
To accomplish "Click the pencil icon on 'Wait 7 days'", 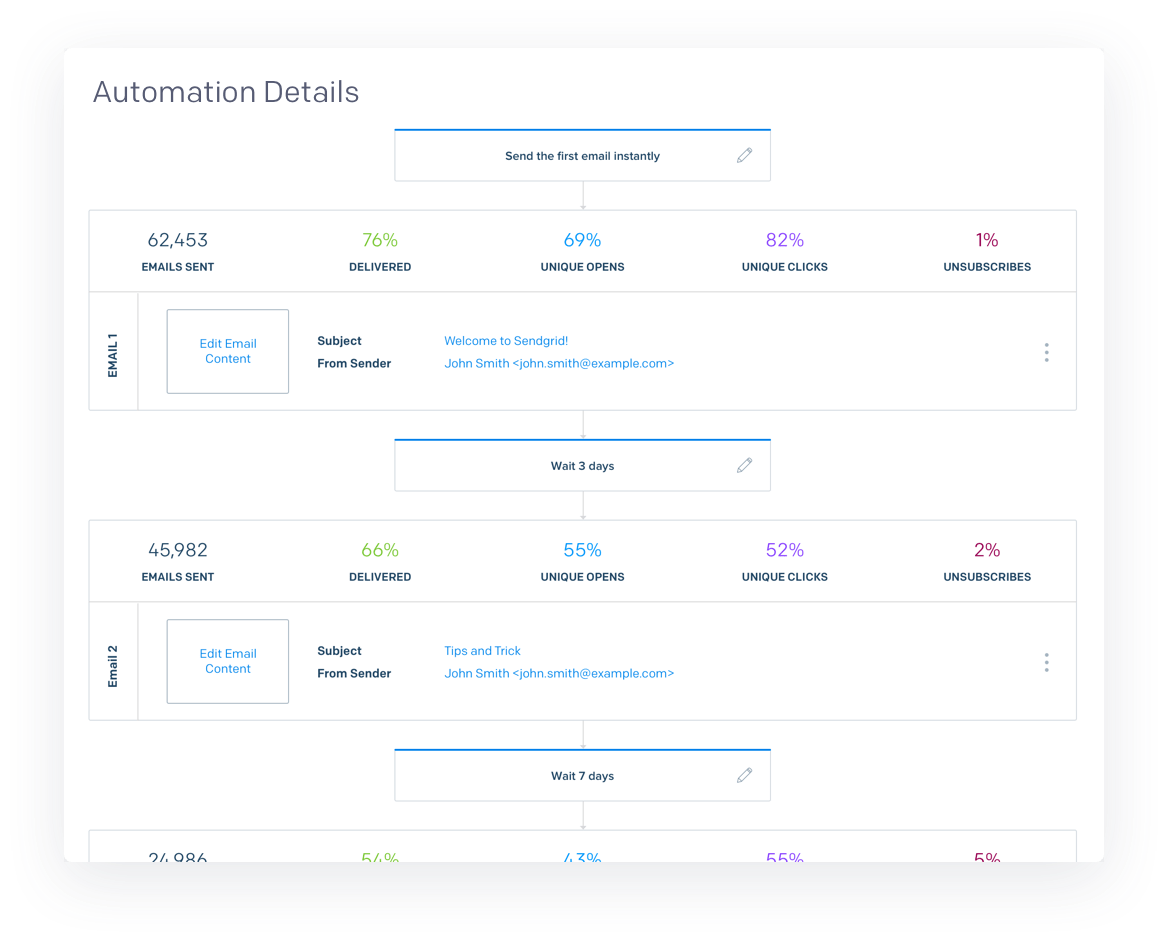I will click(744, 775).
